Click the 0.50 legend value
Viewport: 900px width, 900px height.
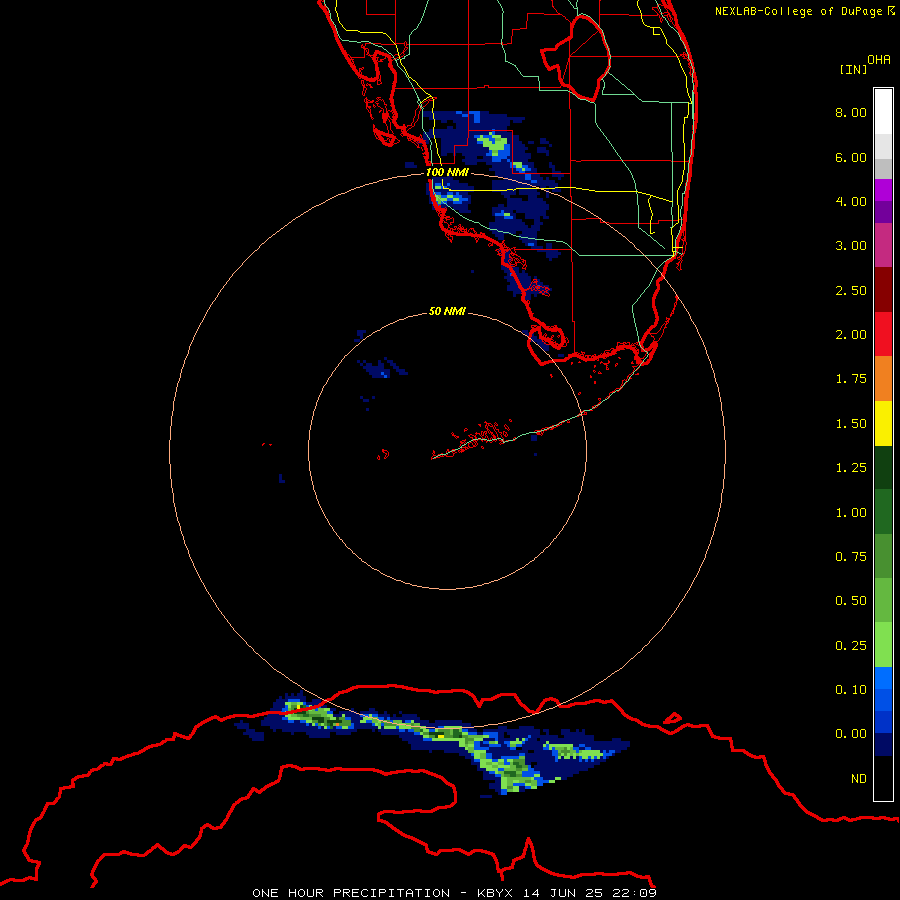(851, 601)
